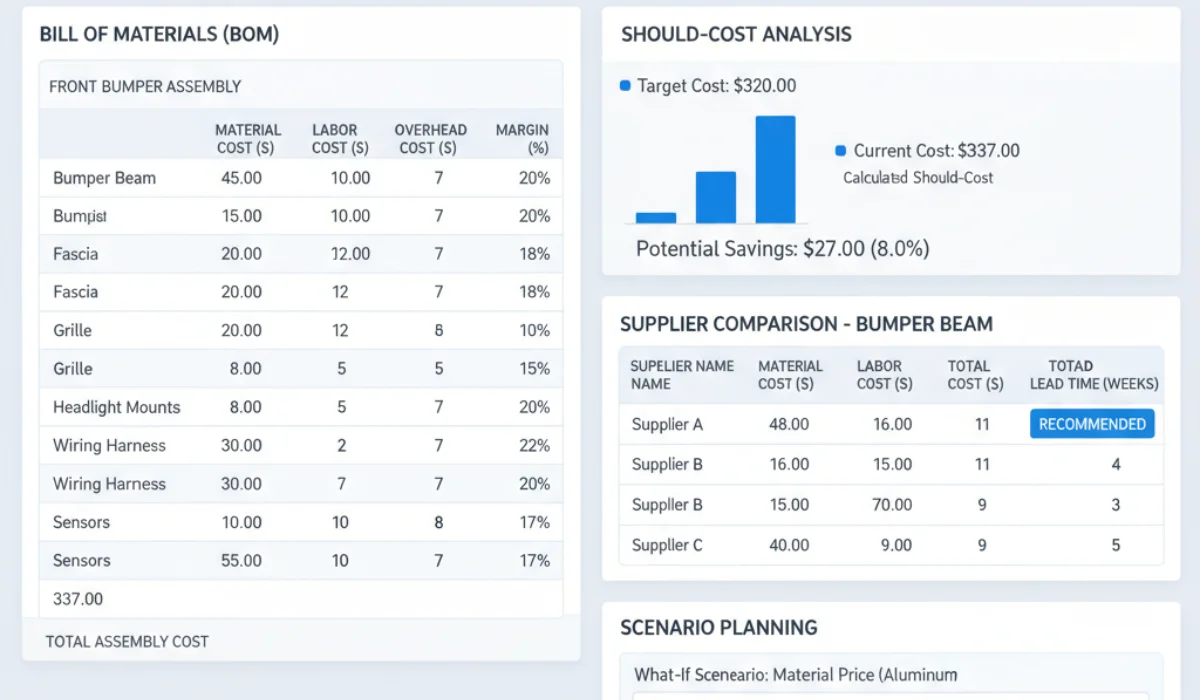Click the FRONT BUMPER ASSEMBLY title
The image size is (1200, 700).
click(x=145, y=87)
